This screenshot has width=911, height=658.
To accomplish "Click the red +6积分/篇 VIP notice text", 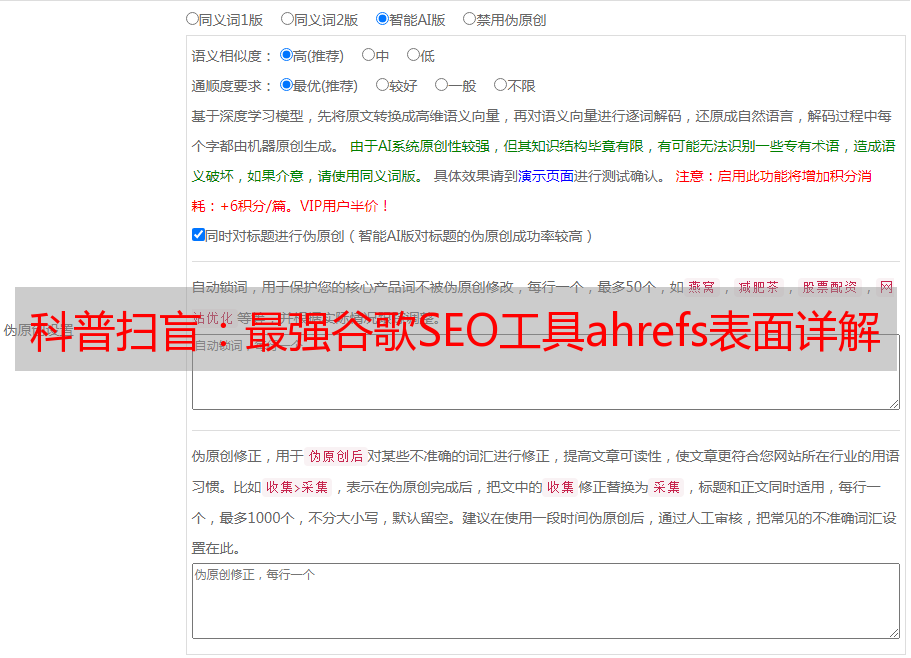I will (x=289, y=206).
